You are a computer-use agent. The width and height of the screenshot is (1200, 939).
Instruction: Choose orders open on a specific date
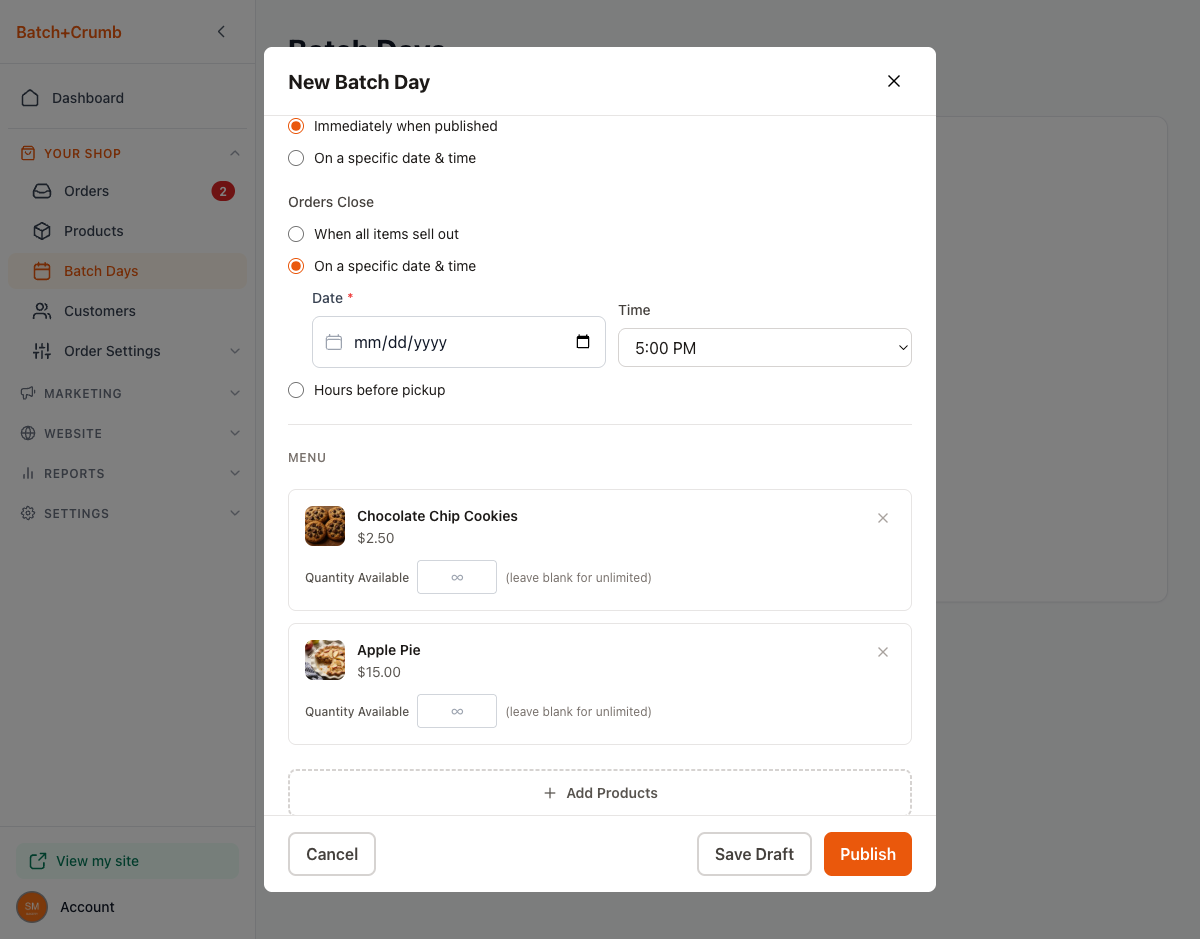pyautogui.click(x=296, y=158)
